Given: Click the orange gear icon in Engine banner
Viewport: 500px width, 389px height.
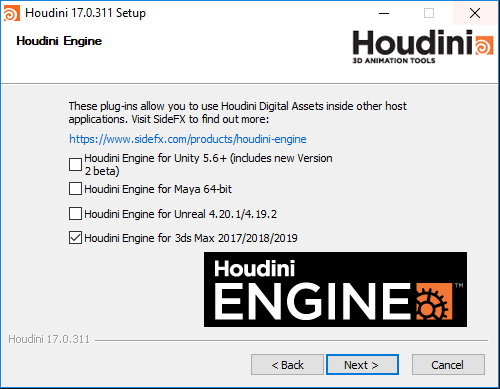Looking at the screenshot, I should [434, 302].
